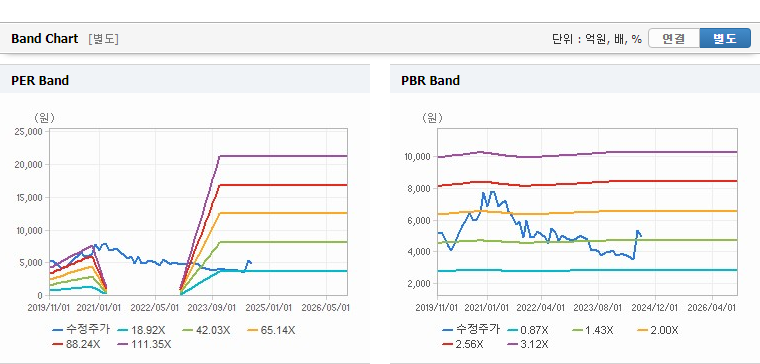Click the PBR Band title
Screen dimensions: 760x364
pos(430,80)
